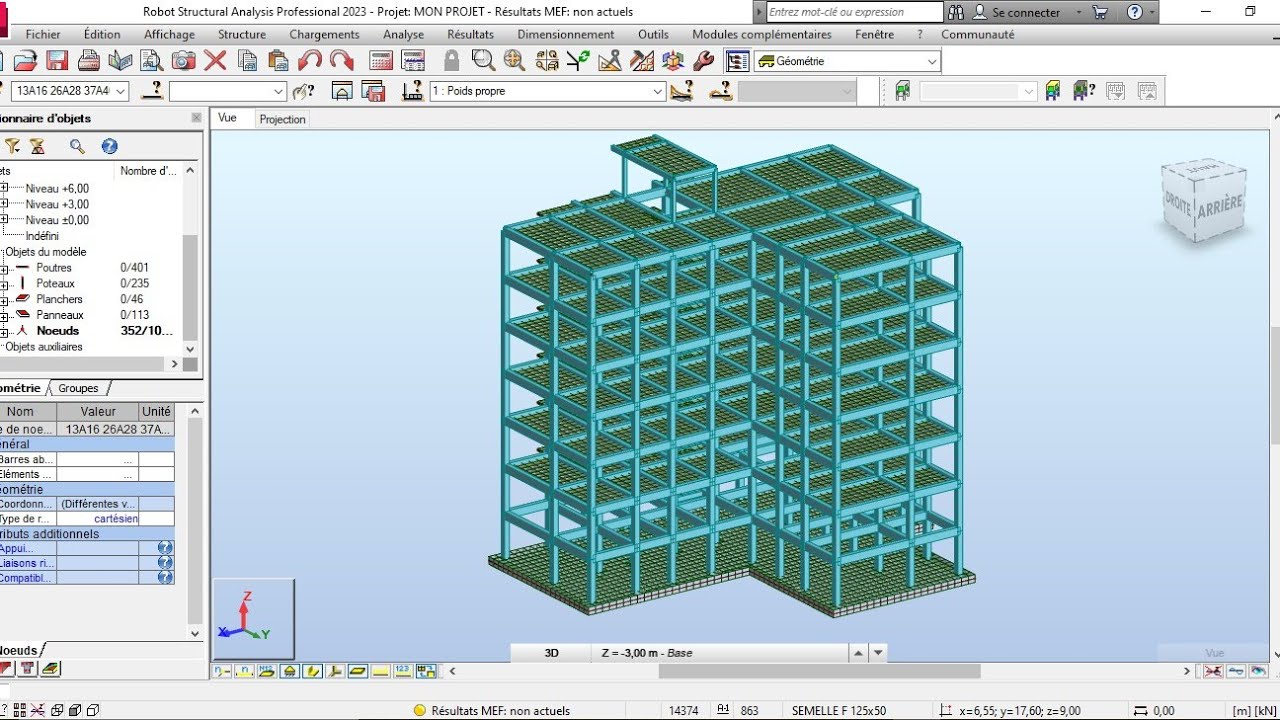Expand the Niveau +3,00 tree node
This screenshot has width=1280, height=720.
(x=4, y=204)
